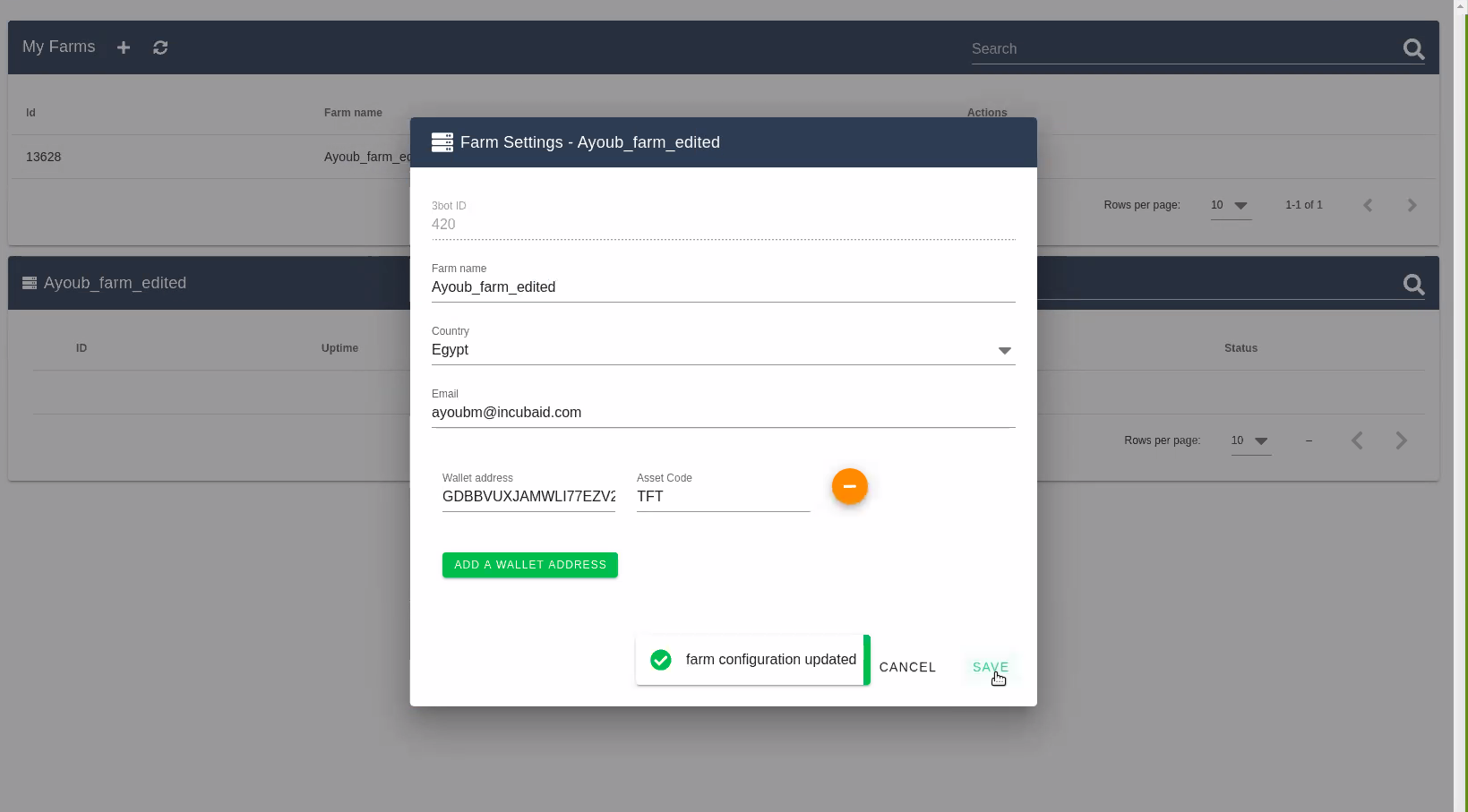The height and width of the screenshot is (812, 1468).
Task: Click the refresh farms list icon
Action: 160,47
